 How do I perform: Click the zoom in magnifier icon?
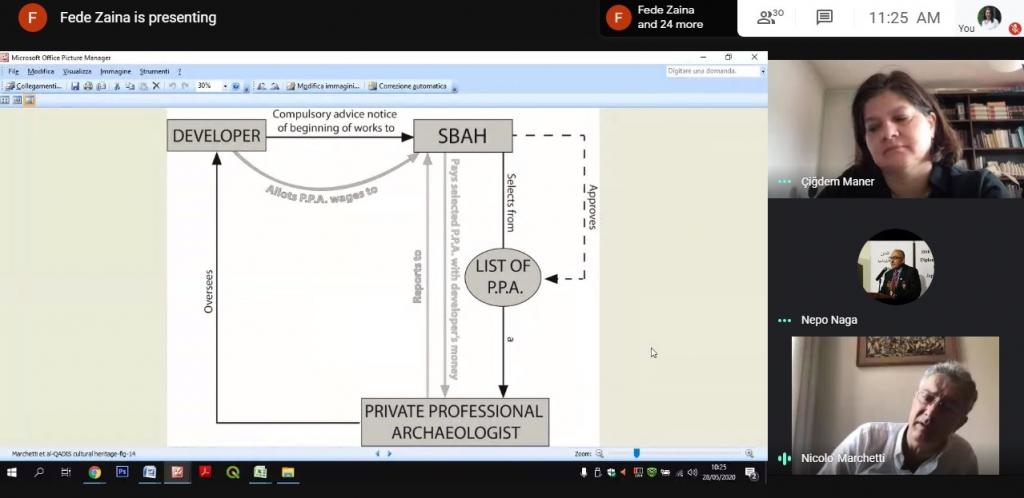tap(749, 453)
